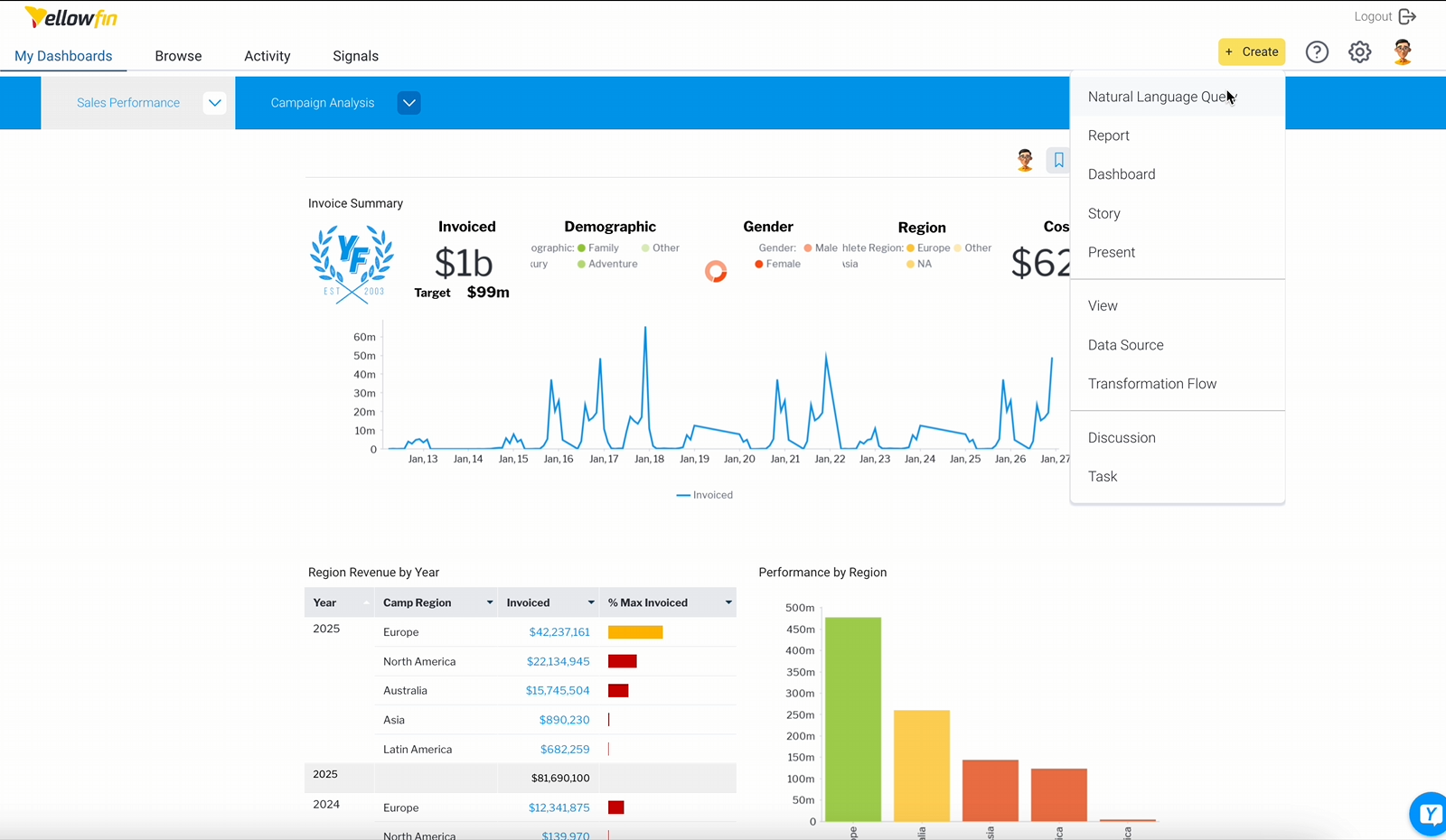Screen dimensions: 1446x840
Task: Open the administration settings gear icon
Action: pos(1359,51)
